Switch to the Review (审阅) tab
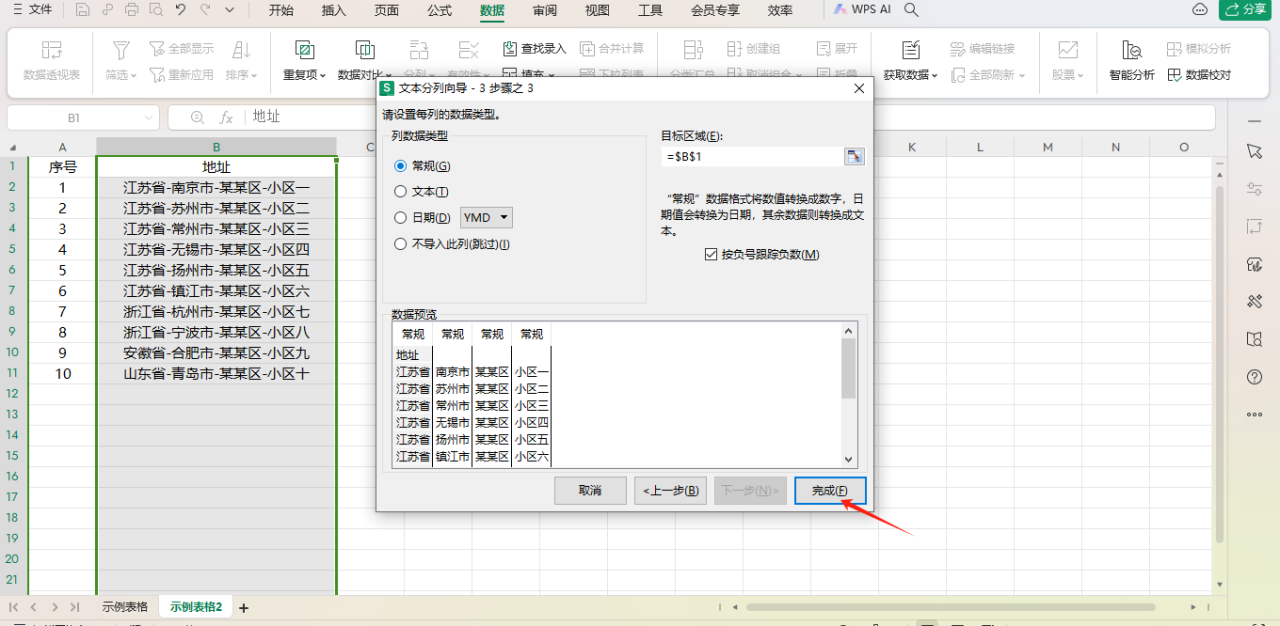This screenshot has width=1280, height=626. [545, 10]
